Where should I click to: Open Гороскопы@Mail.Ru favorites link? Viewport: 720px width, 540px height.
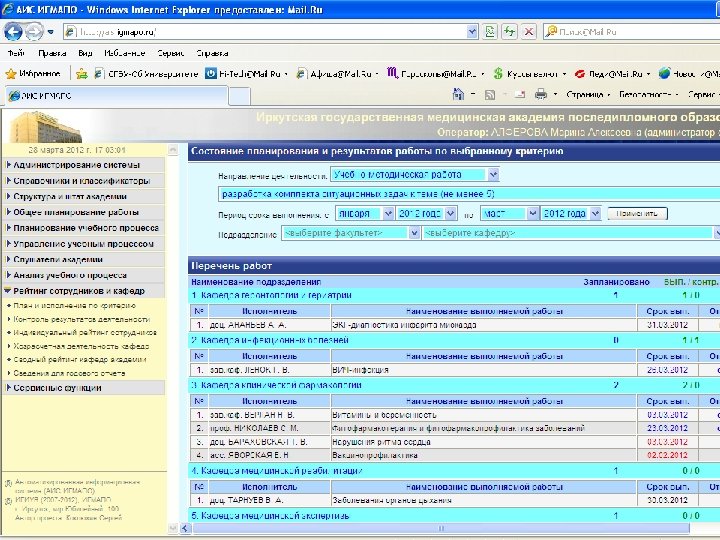436,73
